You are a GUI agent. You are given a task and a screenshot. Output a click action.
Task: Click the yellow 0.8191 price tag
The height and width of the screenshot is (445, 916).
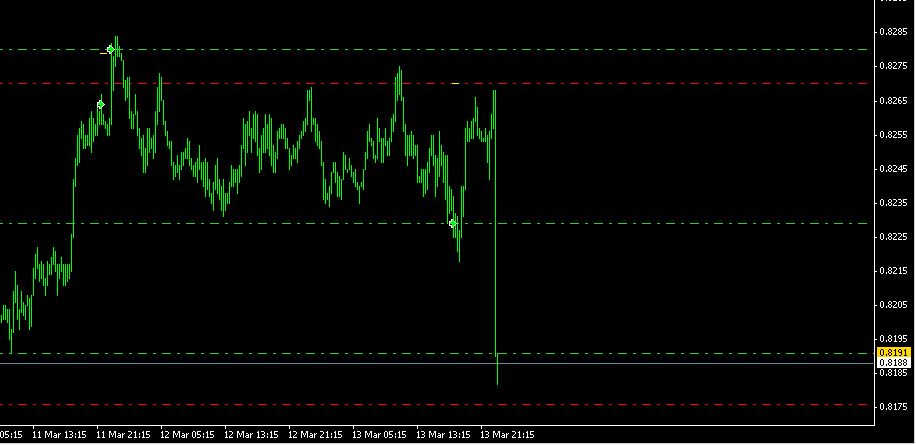tap(894, 353)
